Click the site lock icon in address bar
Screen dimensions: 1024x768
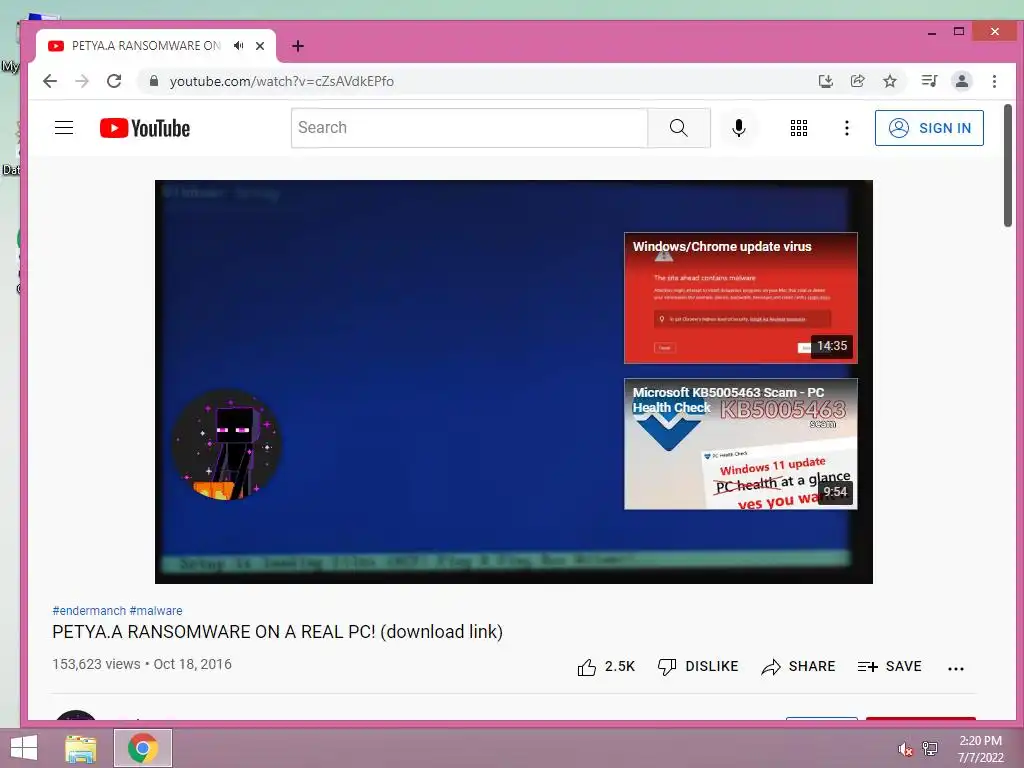point(154,81)
